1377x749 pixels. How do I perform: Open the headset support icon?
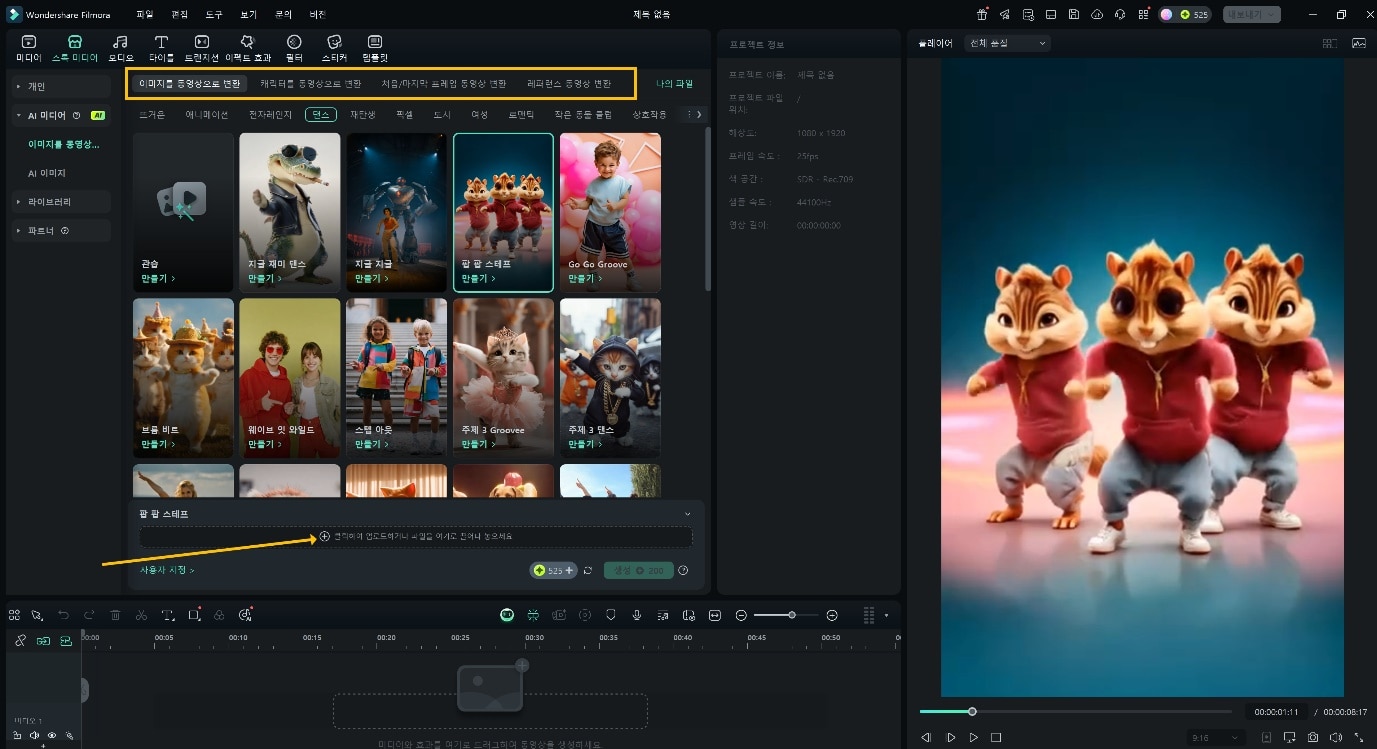click(1119, 14)
